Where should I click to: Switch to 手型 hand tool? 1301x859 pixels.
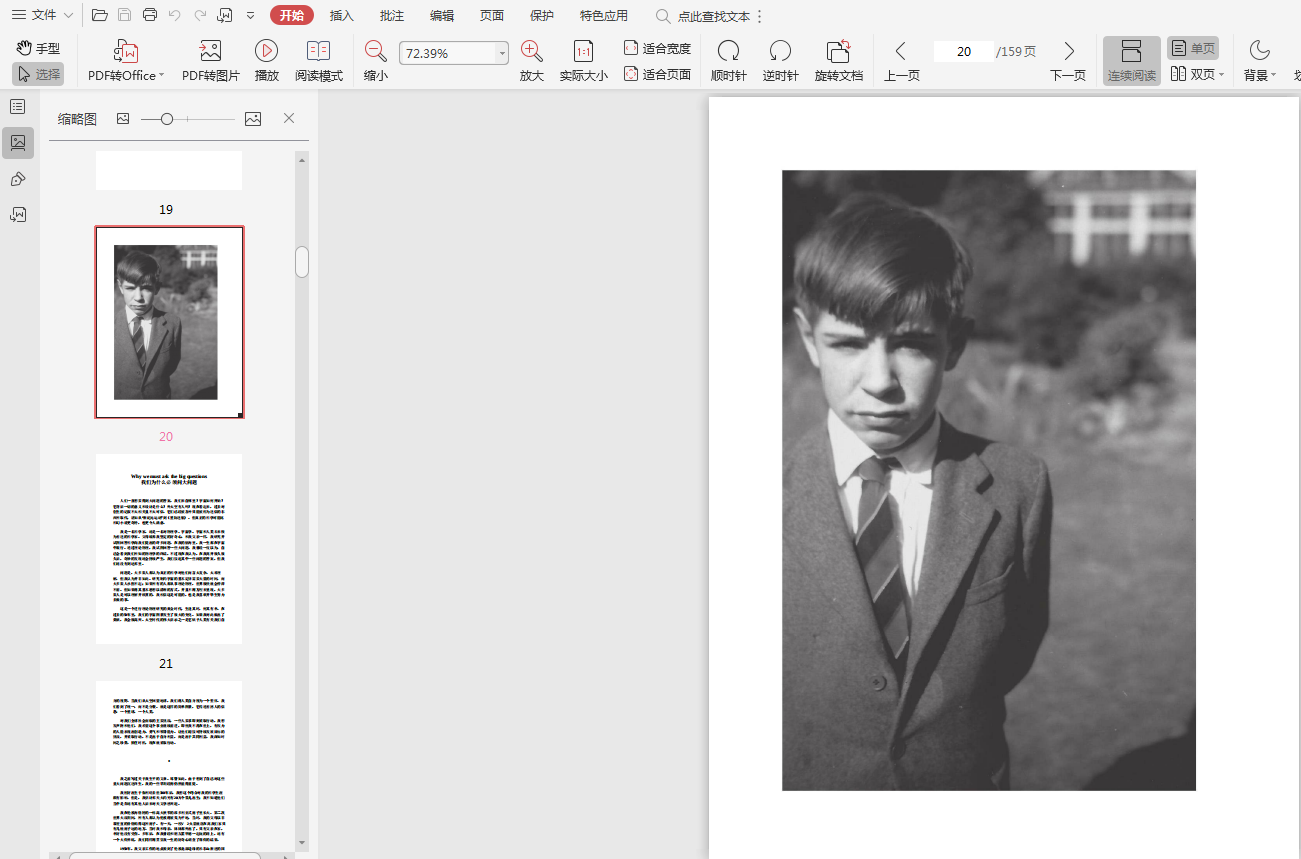[x=38, y=48]
